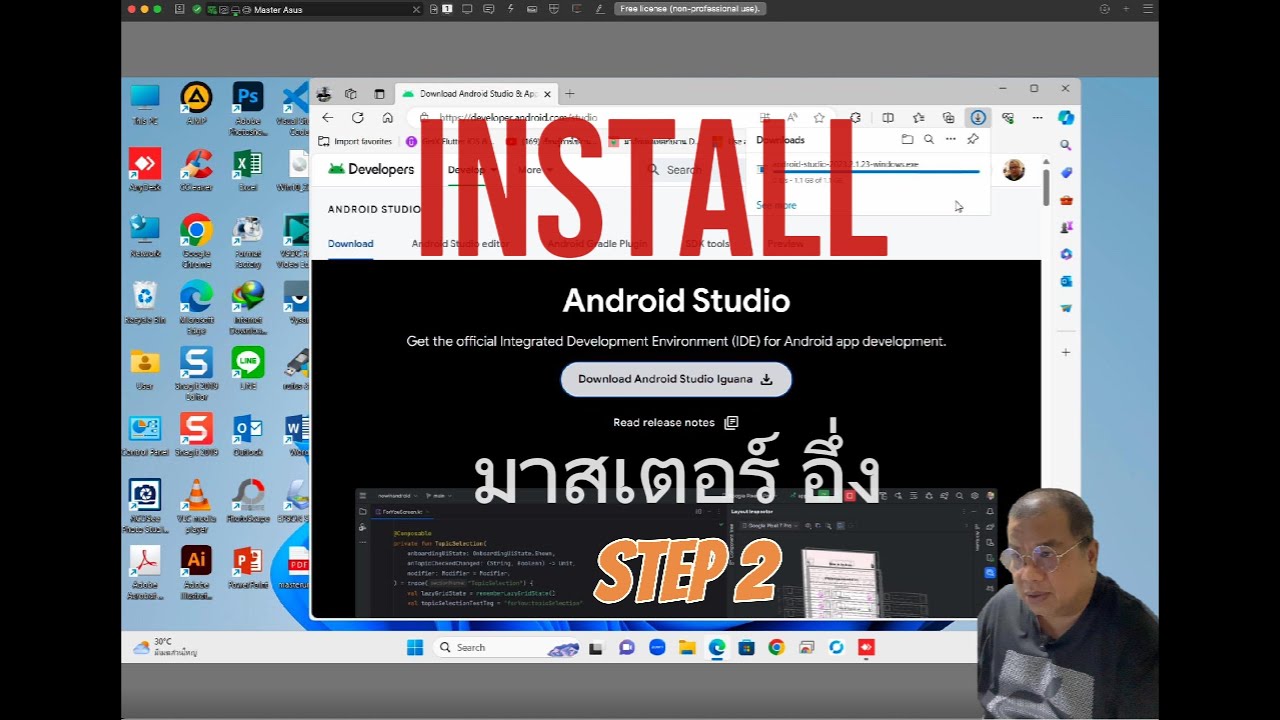This screenshot has width=1280, height=720.
Task: Open Edge extensions puzzle icon
Action: (856, 117)
